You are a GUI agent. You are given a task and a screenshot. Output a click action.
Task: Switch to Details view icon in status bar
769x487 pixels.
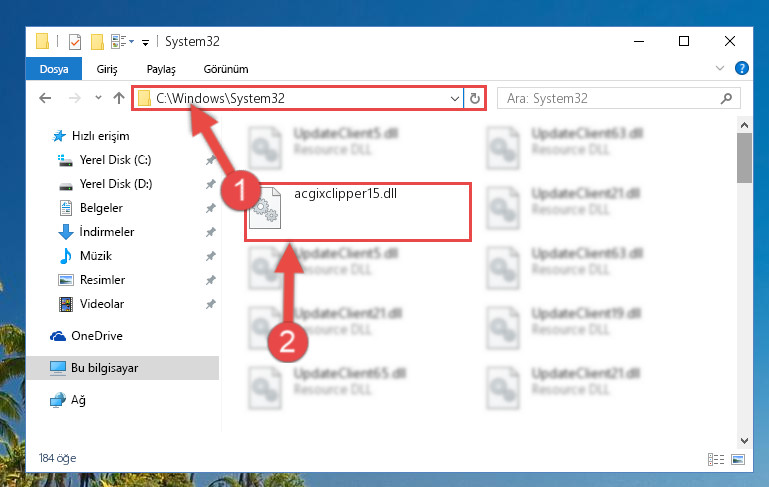(716, 459)
